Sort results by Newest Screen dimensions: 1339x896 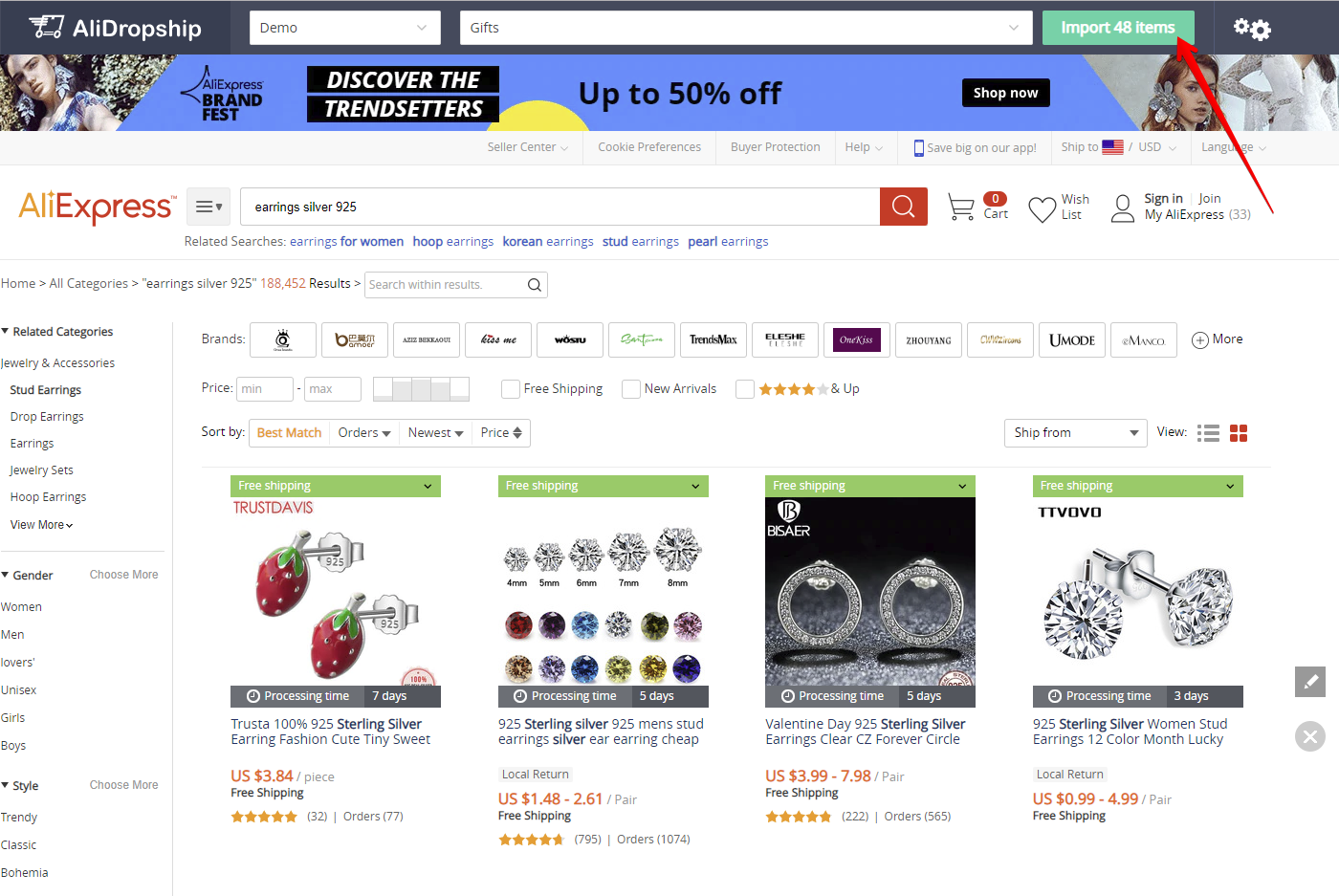[435, 433]
